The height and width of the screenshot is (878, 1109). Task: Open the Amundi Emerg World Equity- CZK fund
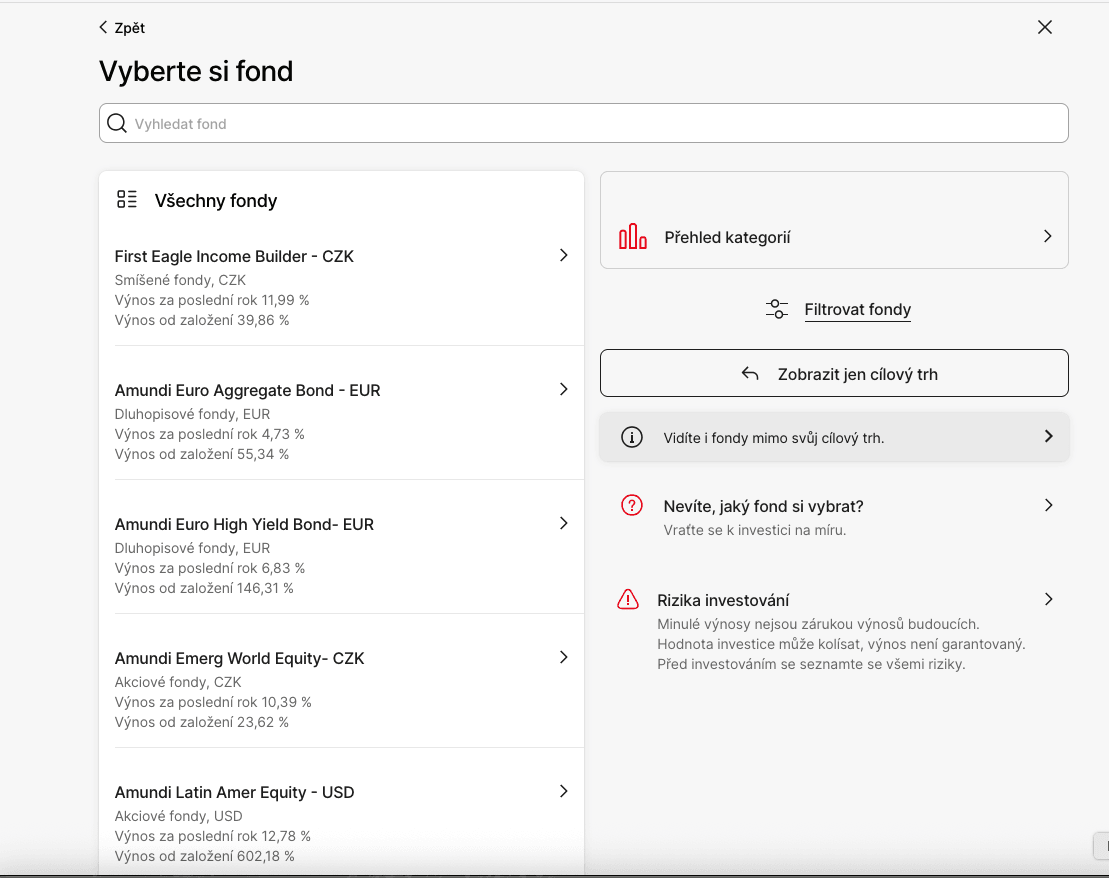point(342,689)
